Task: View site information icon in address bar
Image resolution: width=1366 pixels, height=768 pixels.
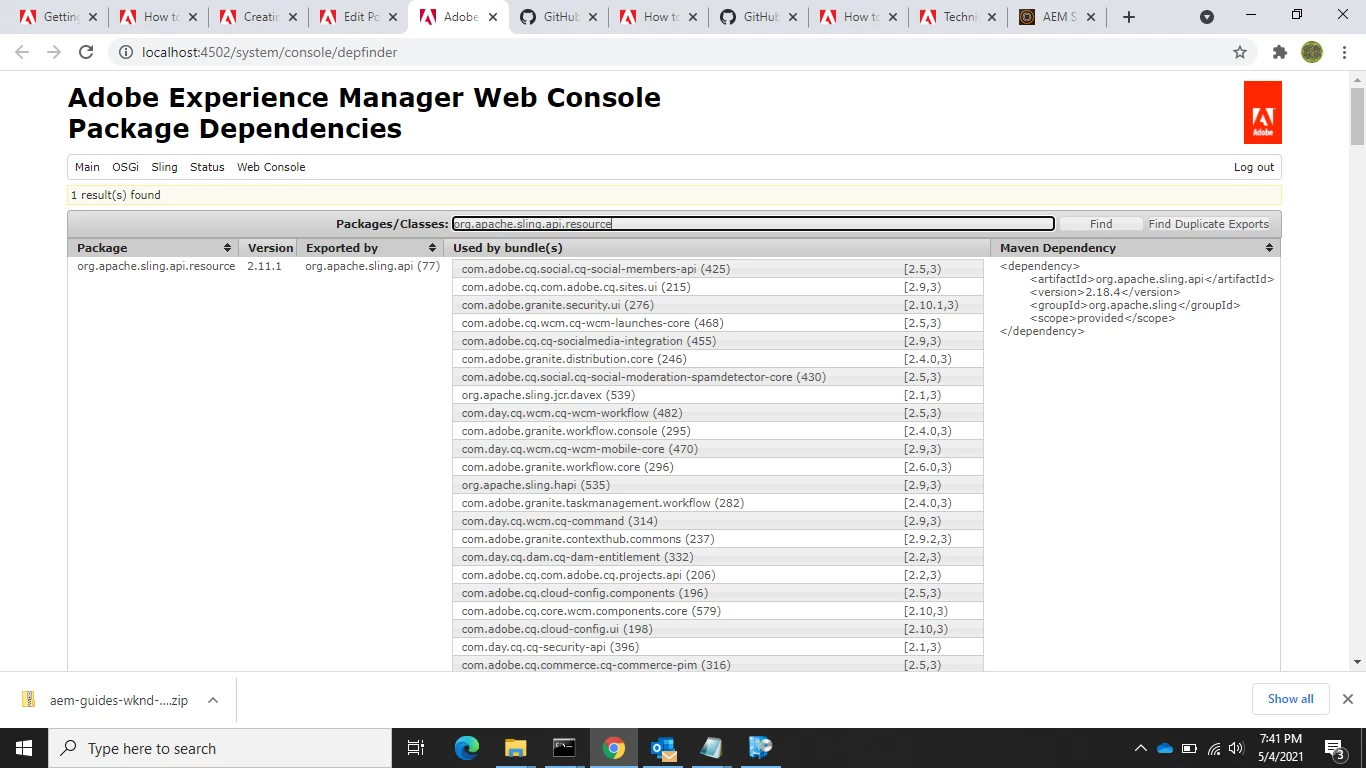Action: pos(124,52)
